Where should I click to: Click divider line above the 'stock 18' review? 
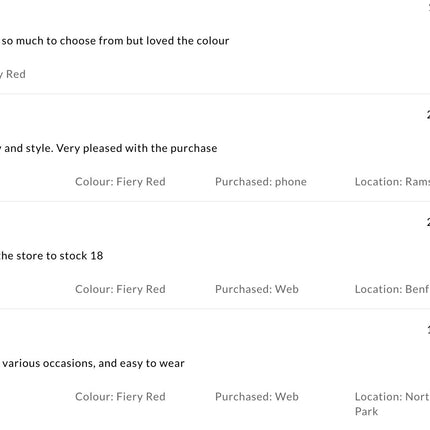point(215,201)
